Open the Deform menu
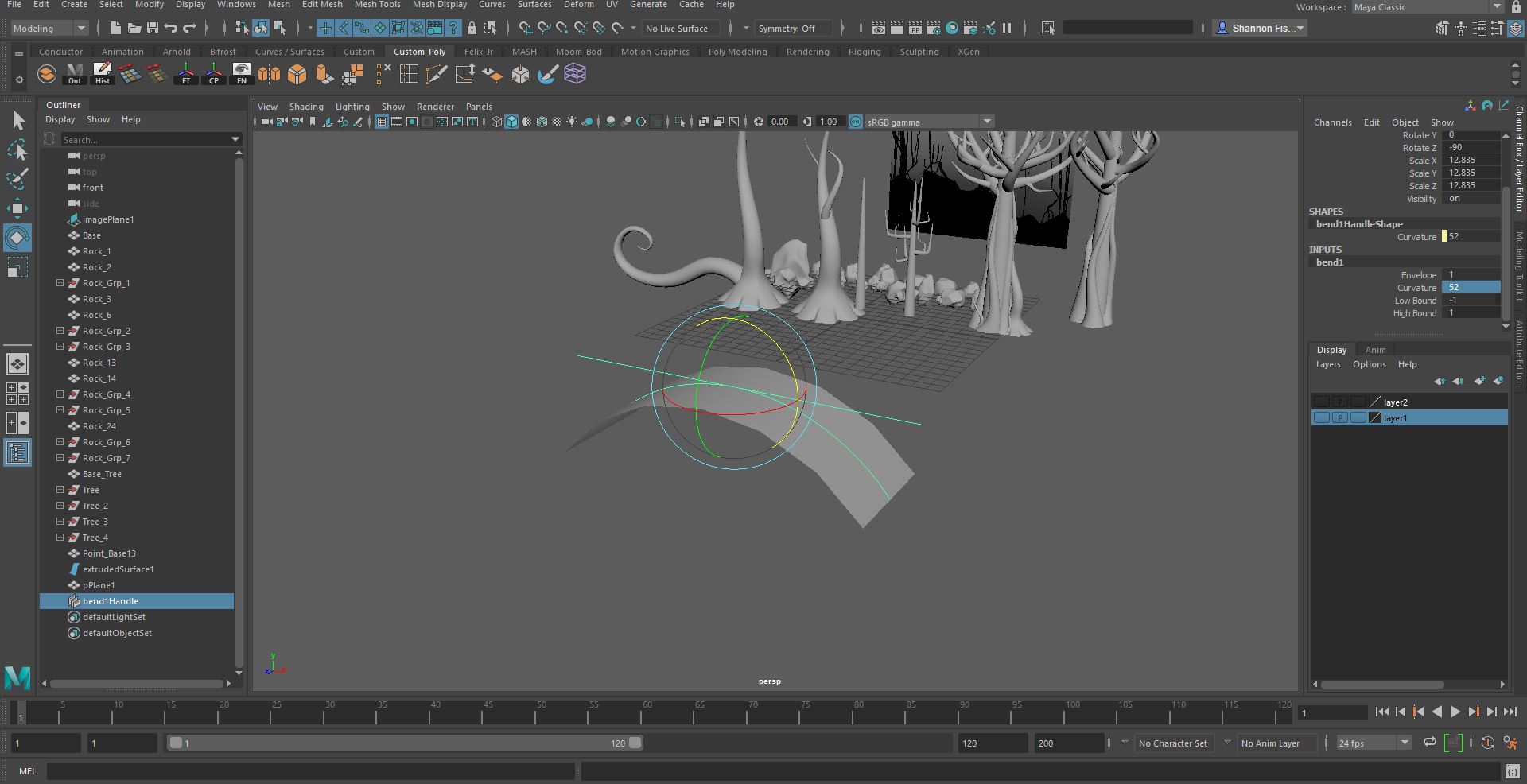The height and width of the screenshot is (784, 1527). [x=578, y=5]
